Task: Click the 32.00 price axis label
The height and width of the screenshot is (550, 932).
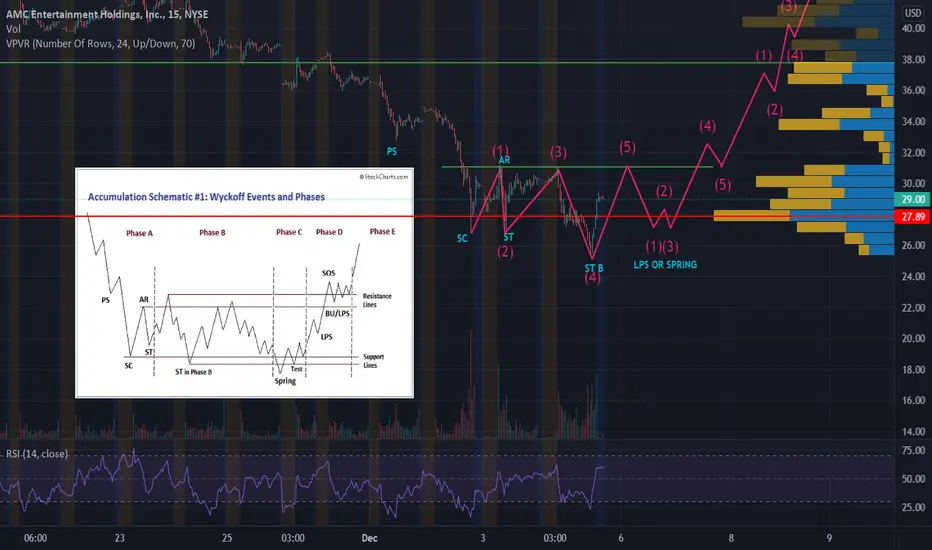Action: (913, 153)
